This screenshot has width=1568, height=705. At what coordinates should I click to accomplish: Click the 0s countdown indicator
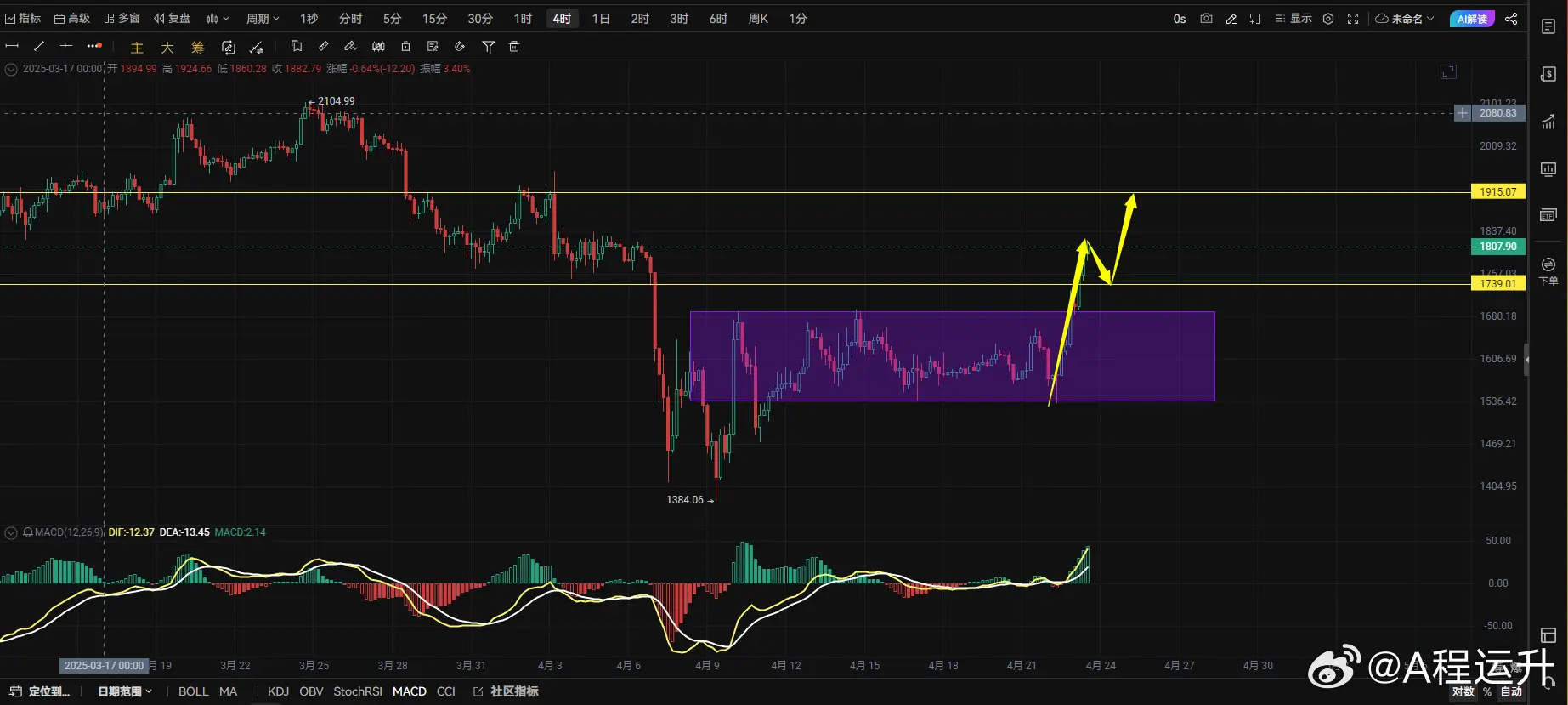1180,19
